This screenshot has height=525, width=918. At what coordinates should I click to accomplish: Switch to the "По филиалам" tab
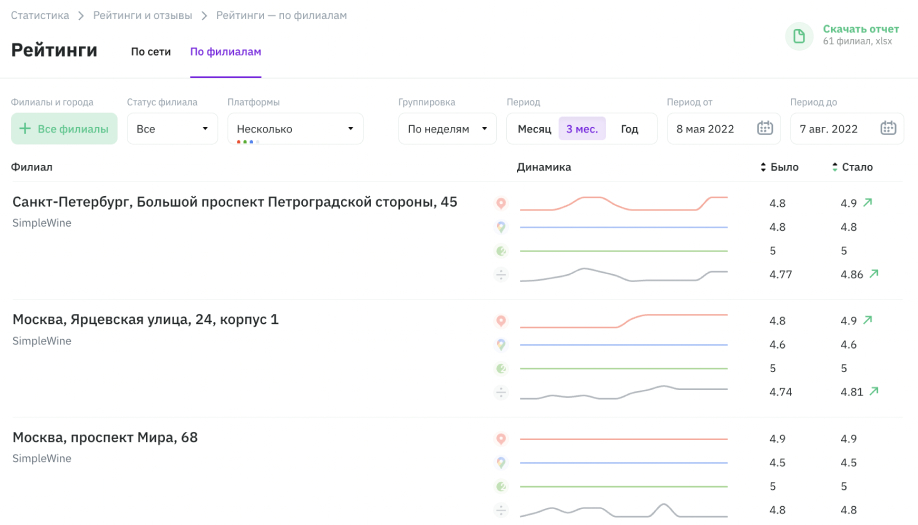pyautogui.click(x=226, y=51)
